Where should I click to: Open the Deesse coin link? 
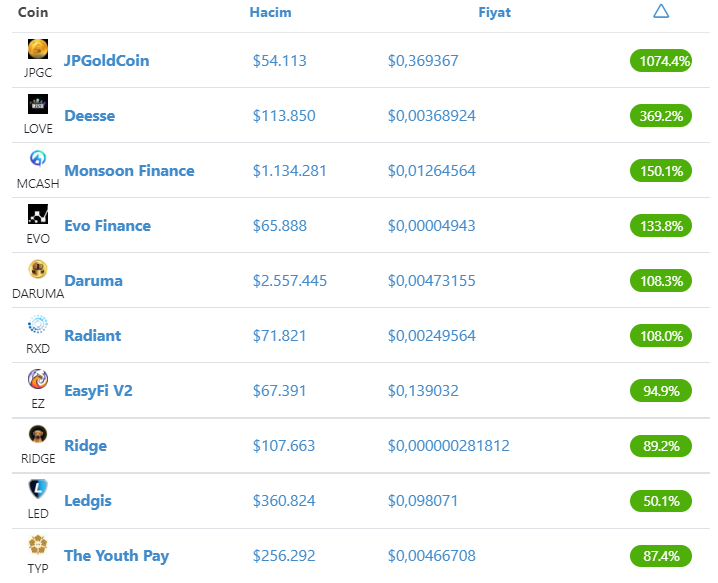[90, 115]
